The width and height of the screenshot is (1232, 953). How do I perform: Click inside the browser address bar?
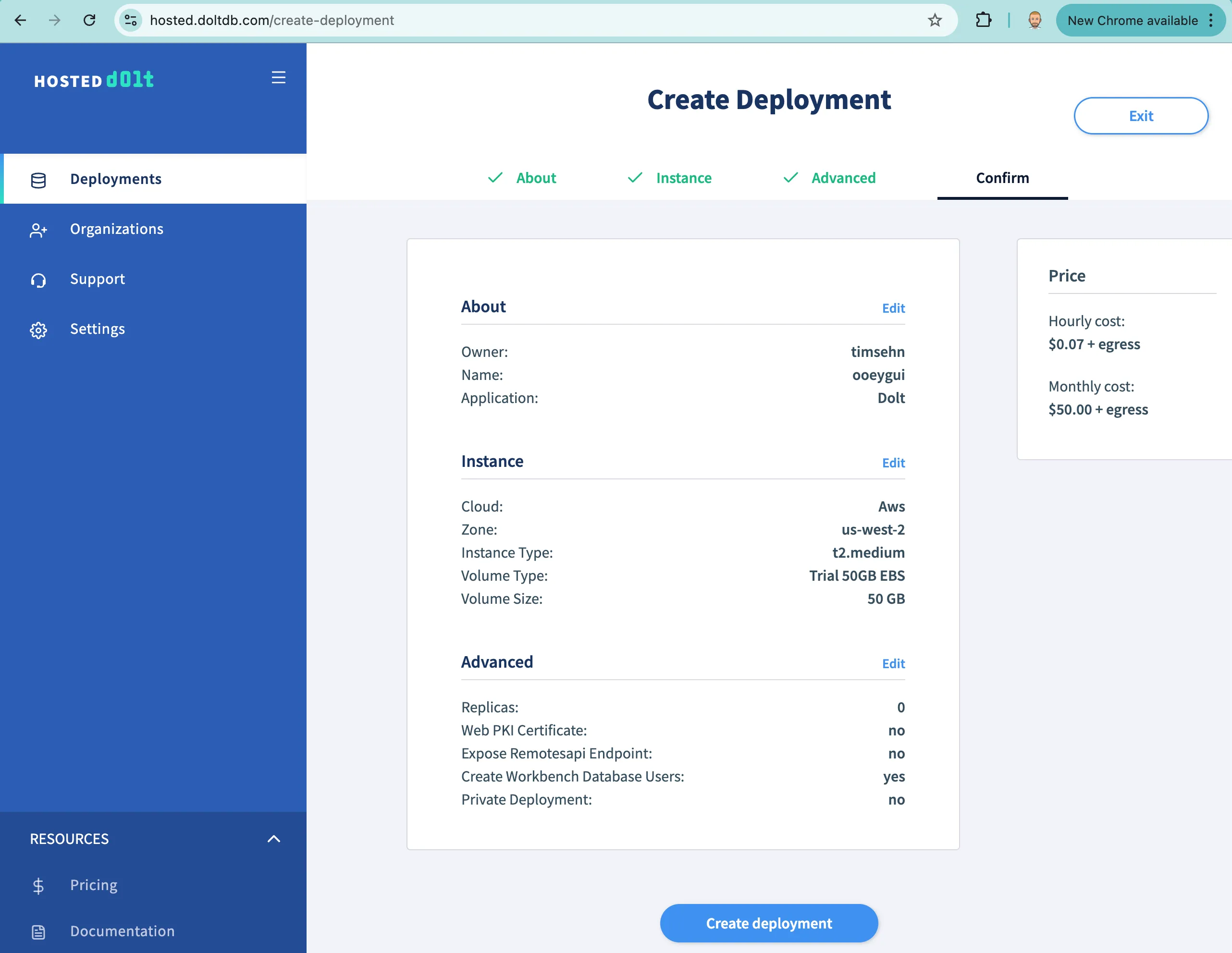395,20
